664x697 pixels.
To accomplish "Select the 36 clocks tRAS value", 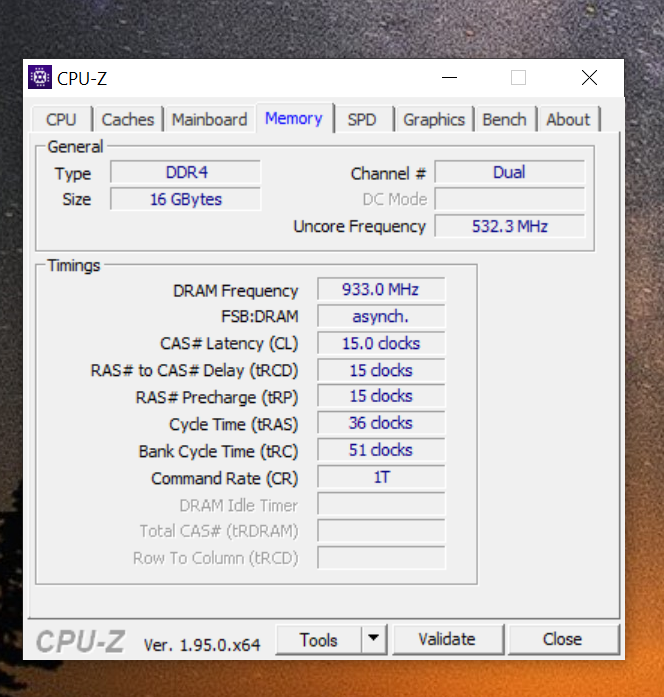I will click(381, 423).
